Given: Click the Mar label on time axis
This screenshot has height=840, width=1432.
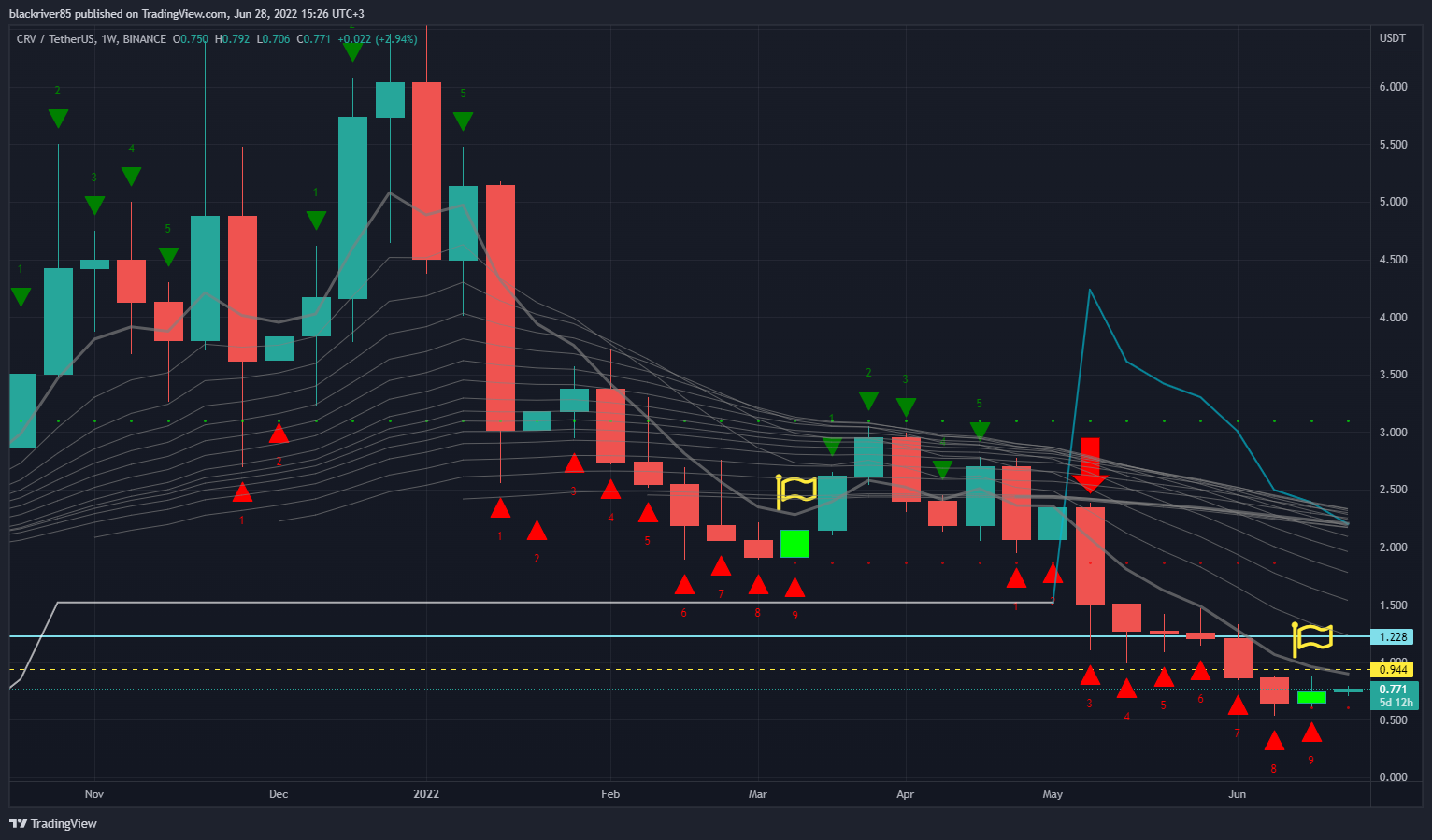Looking at the screenshot, I should click(x=758, y=794).
